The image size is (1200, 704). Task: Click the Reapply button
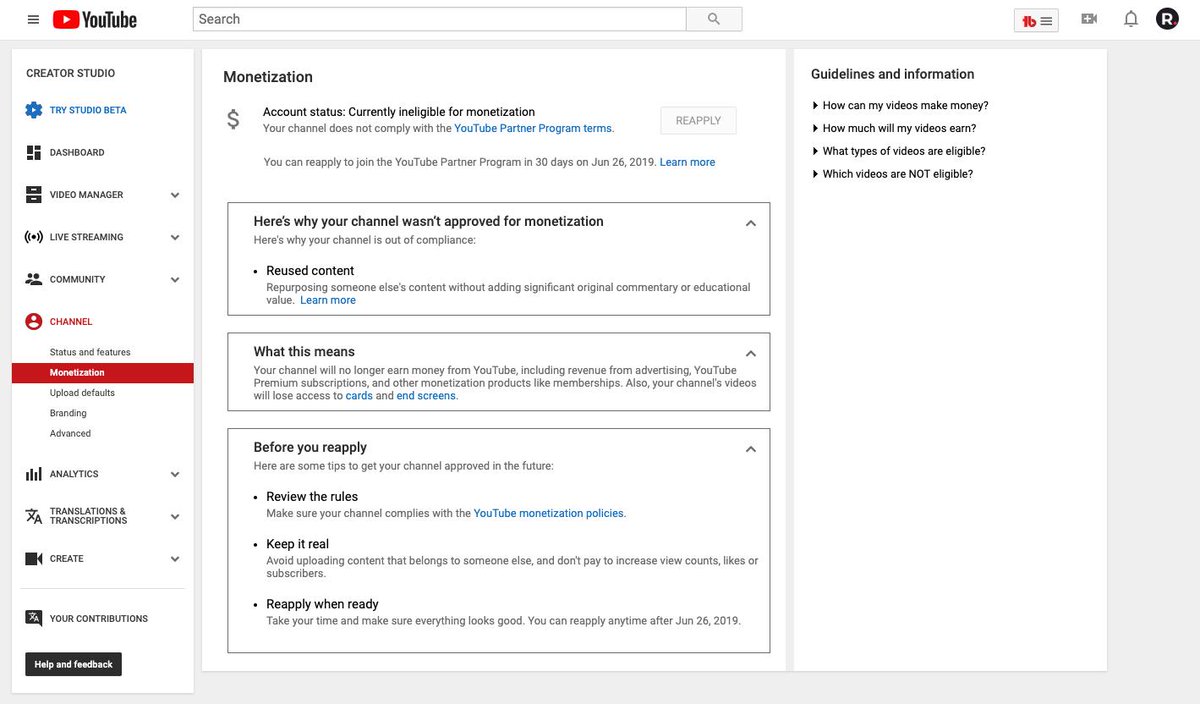click(698, 121)
